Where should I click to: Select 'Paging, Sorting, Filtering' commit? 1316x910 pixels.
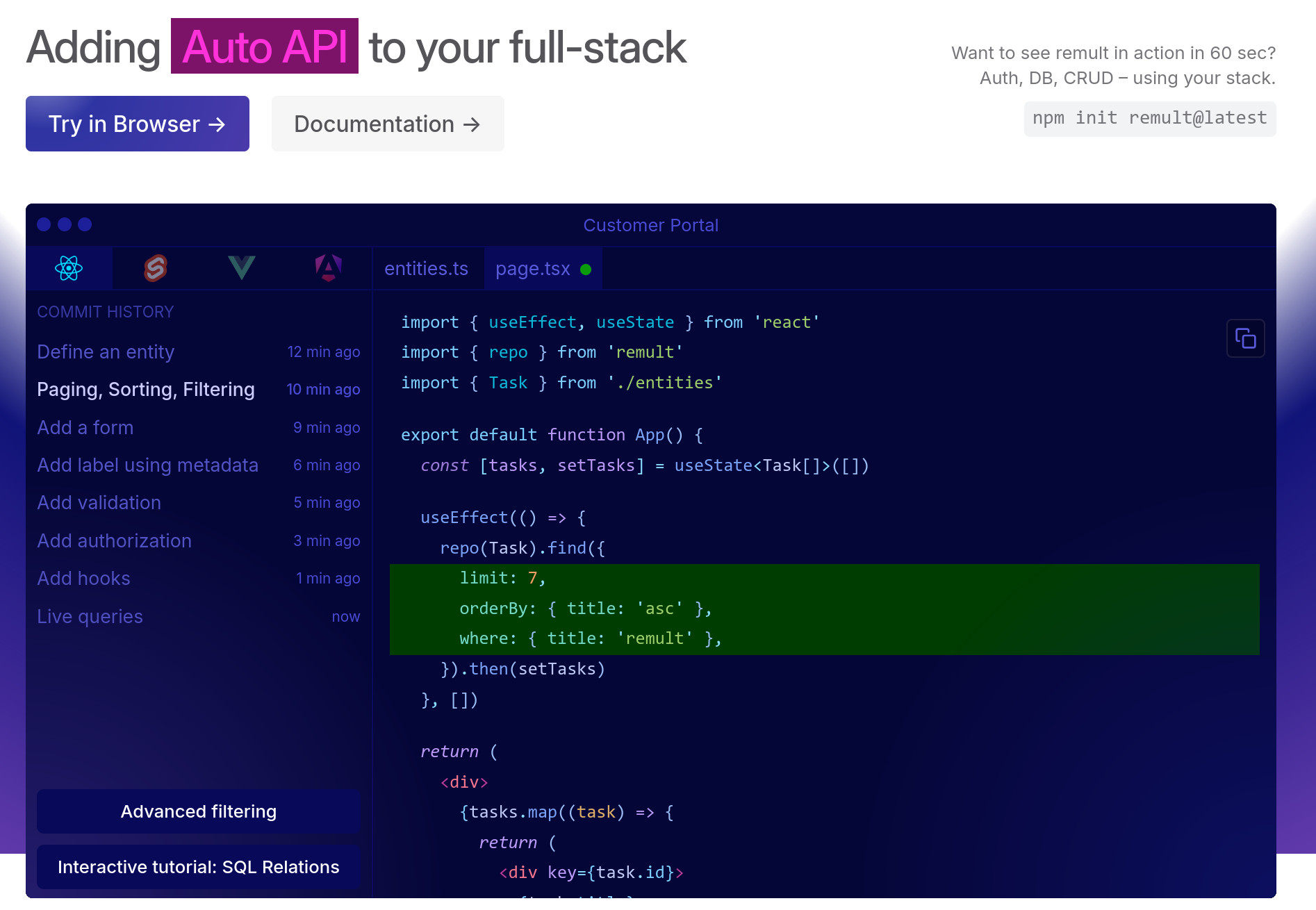(x=199, y=390)
